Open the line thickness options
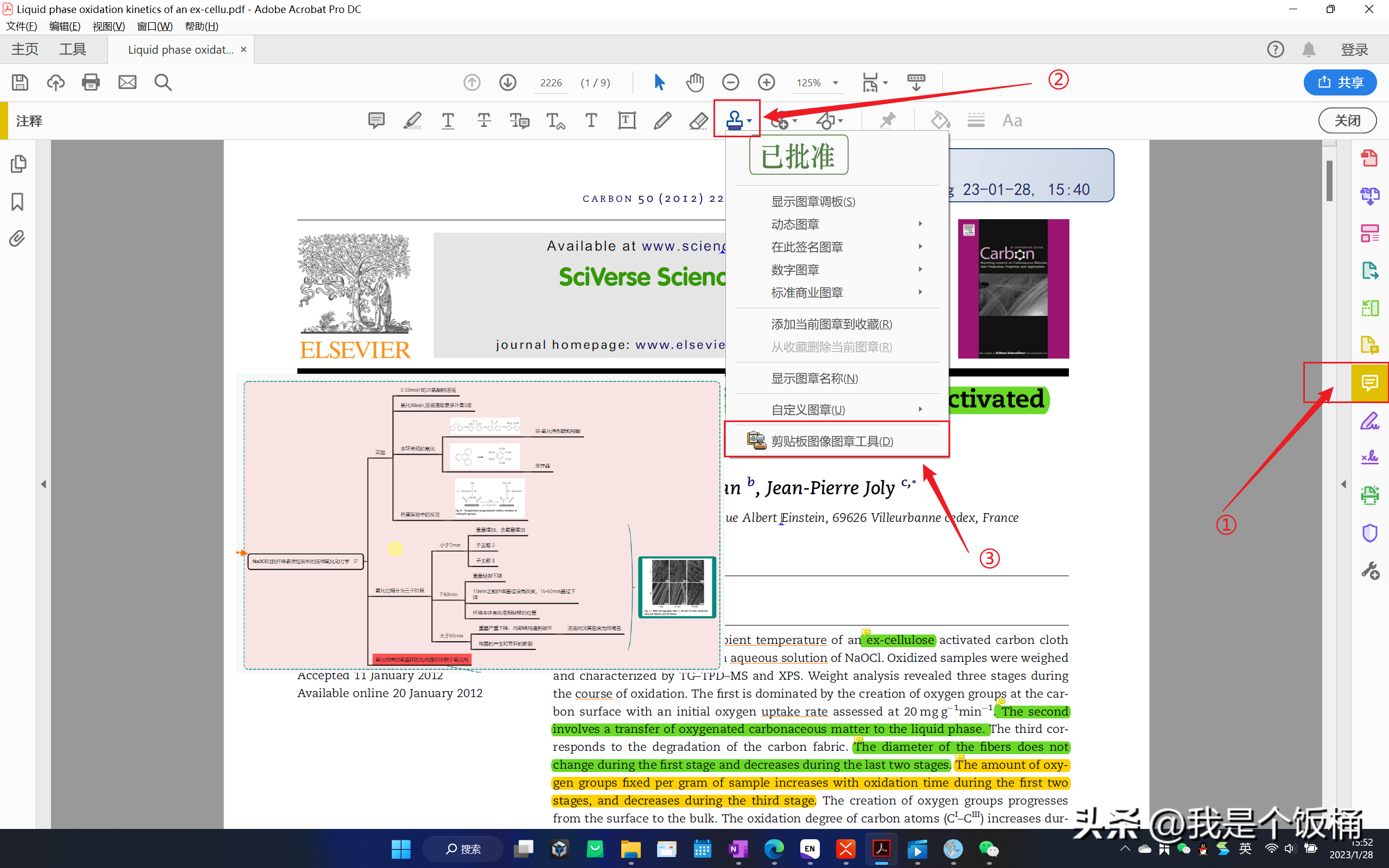Screen dimensions: 1389x868 976,120
